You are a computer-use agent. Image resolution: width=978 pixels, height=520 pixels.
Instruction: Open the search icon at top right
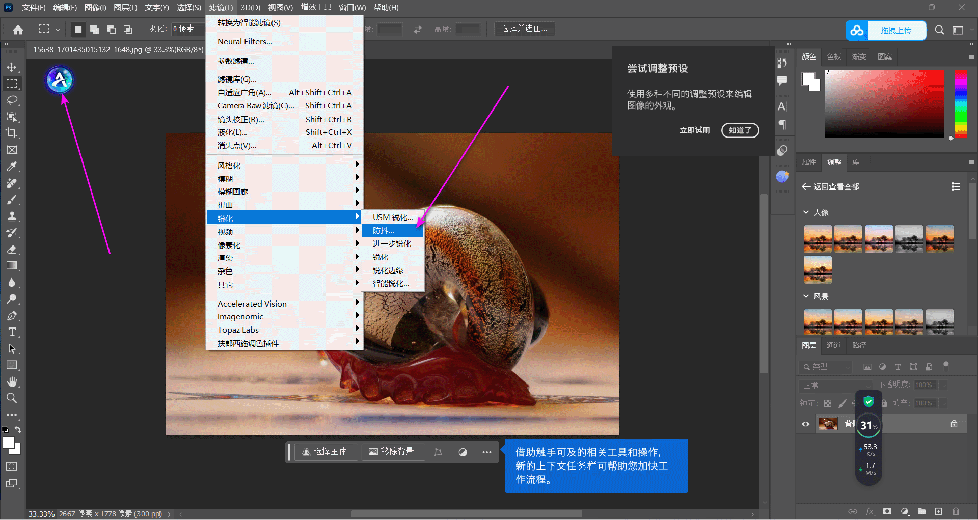click(939, 30)
